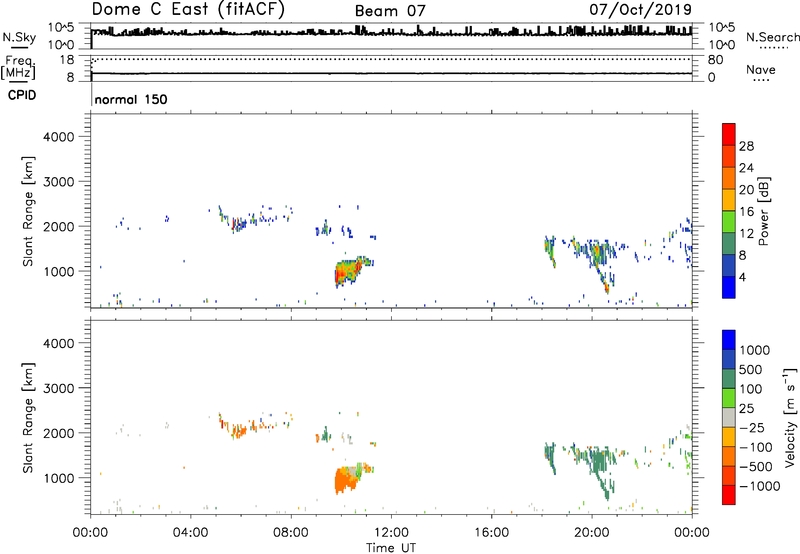Click the 'Freq. [MHz]' axis label
The height and width of the screenshot is (554, 800).
click(19, 67)
